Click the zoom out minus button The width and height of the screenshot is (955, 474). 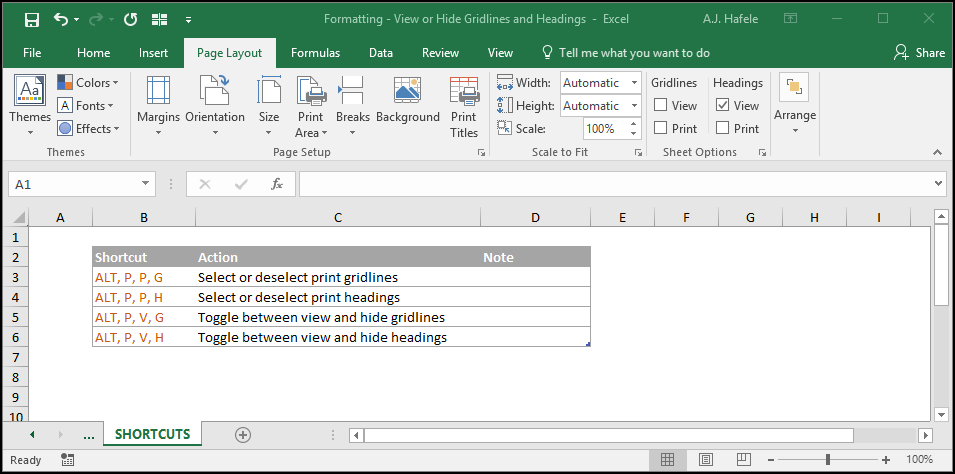(x=772, y=460)
